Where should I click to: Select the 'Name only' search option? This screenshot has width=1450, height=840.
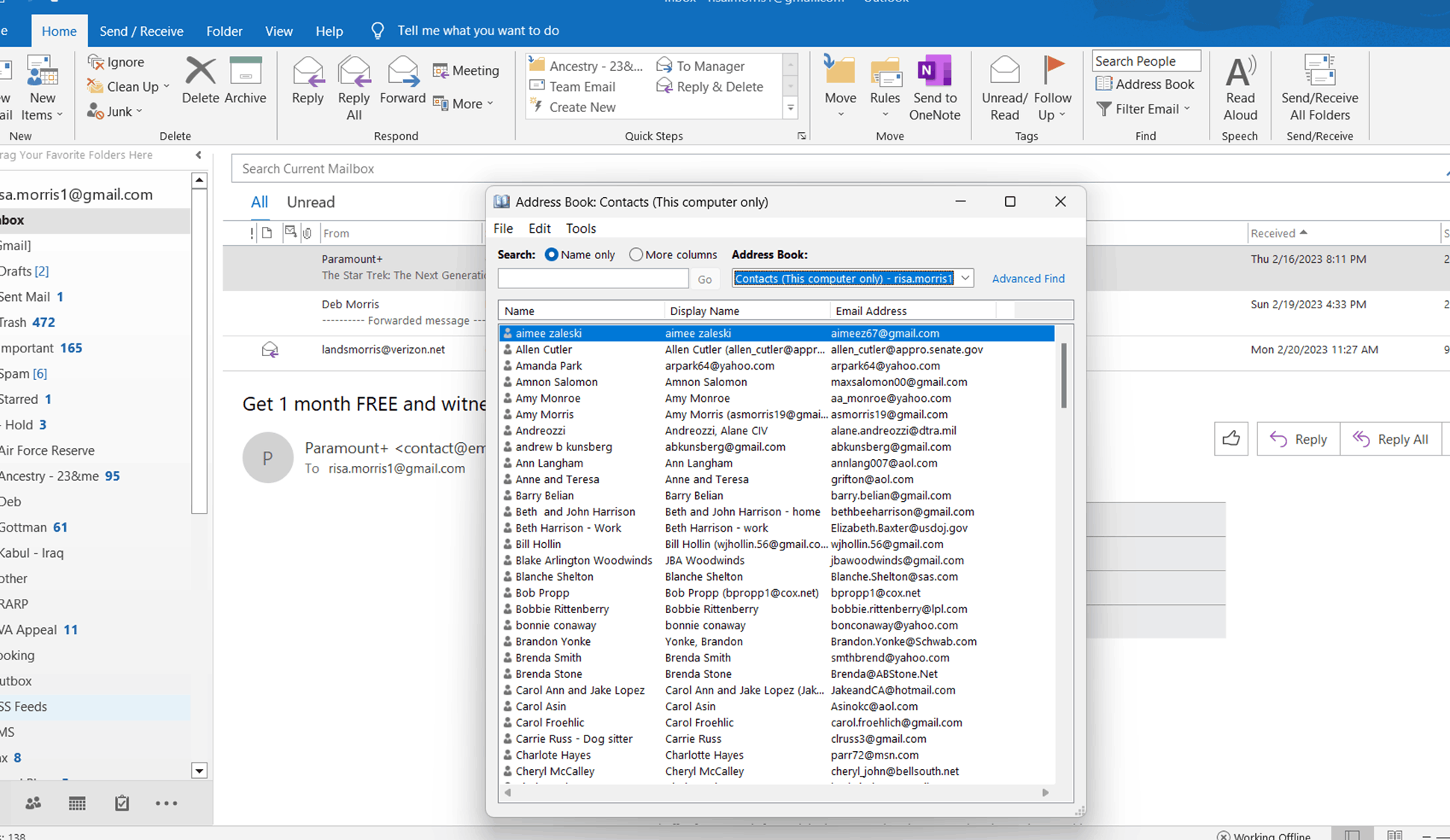click(x=552, y=254)
